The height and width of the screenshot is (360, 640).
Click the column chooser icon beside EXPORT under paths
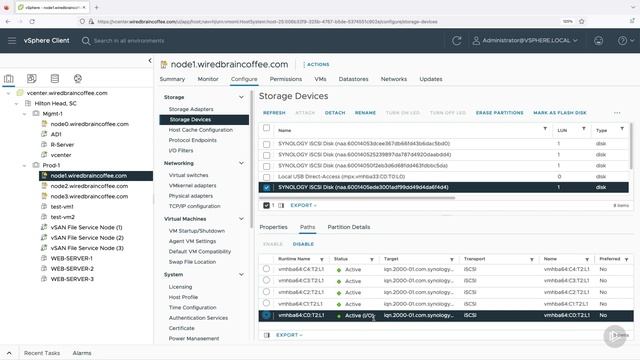click(x=267, y=335)
